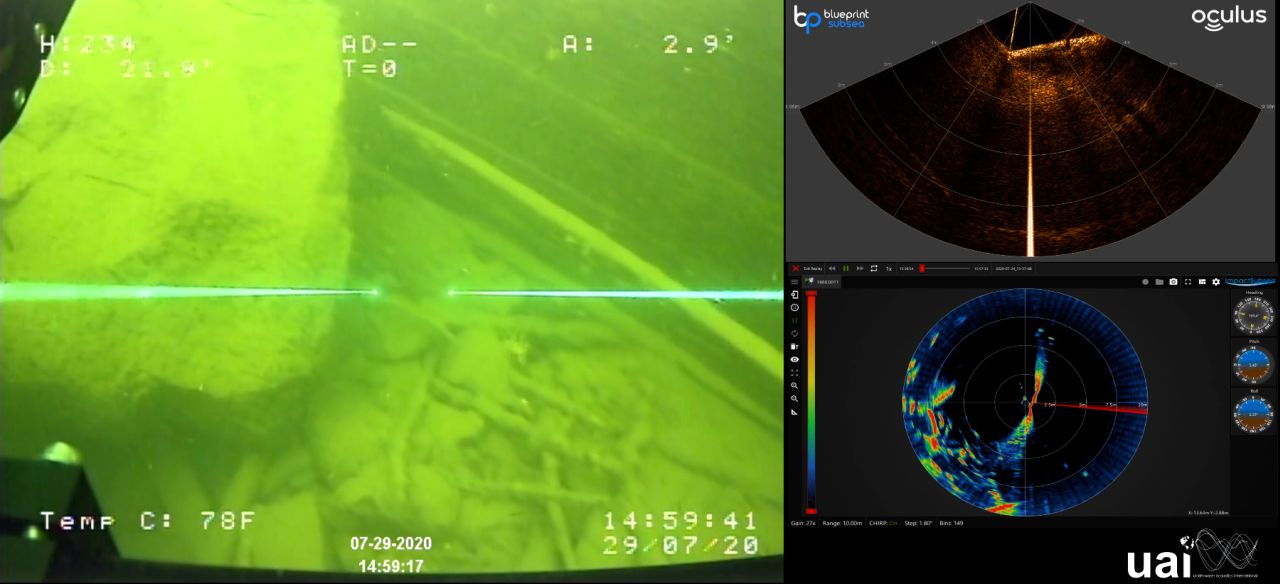Click the Pitch attitude gauge

[x=1254, y=365]
